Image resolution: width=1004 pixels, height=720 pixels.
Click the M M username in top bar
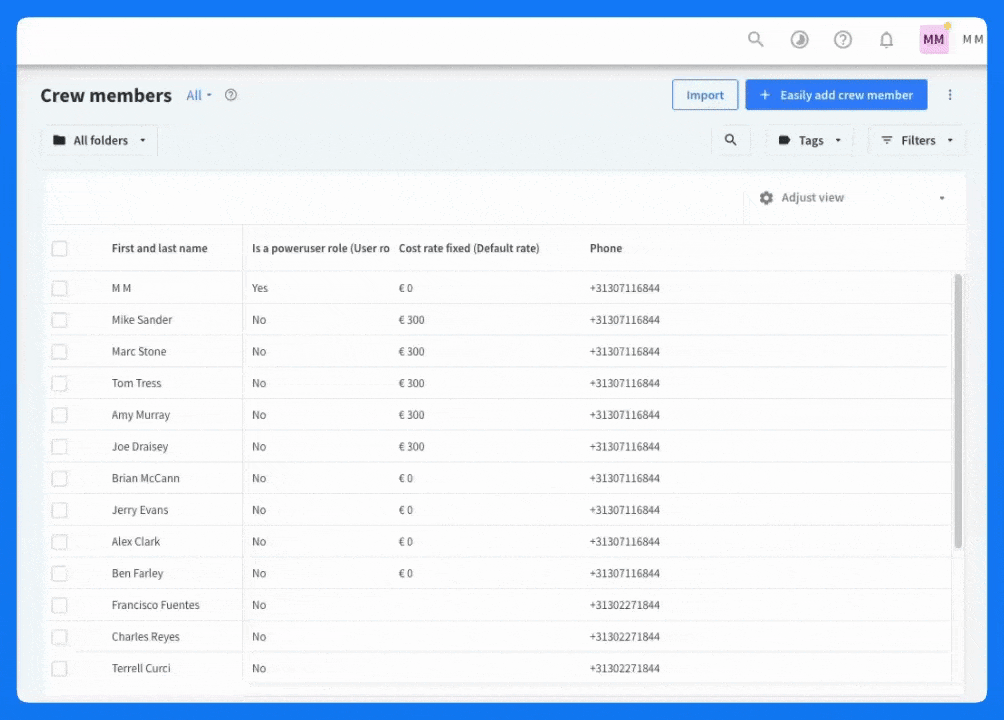coord(973,40)
